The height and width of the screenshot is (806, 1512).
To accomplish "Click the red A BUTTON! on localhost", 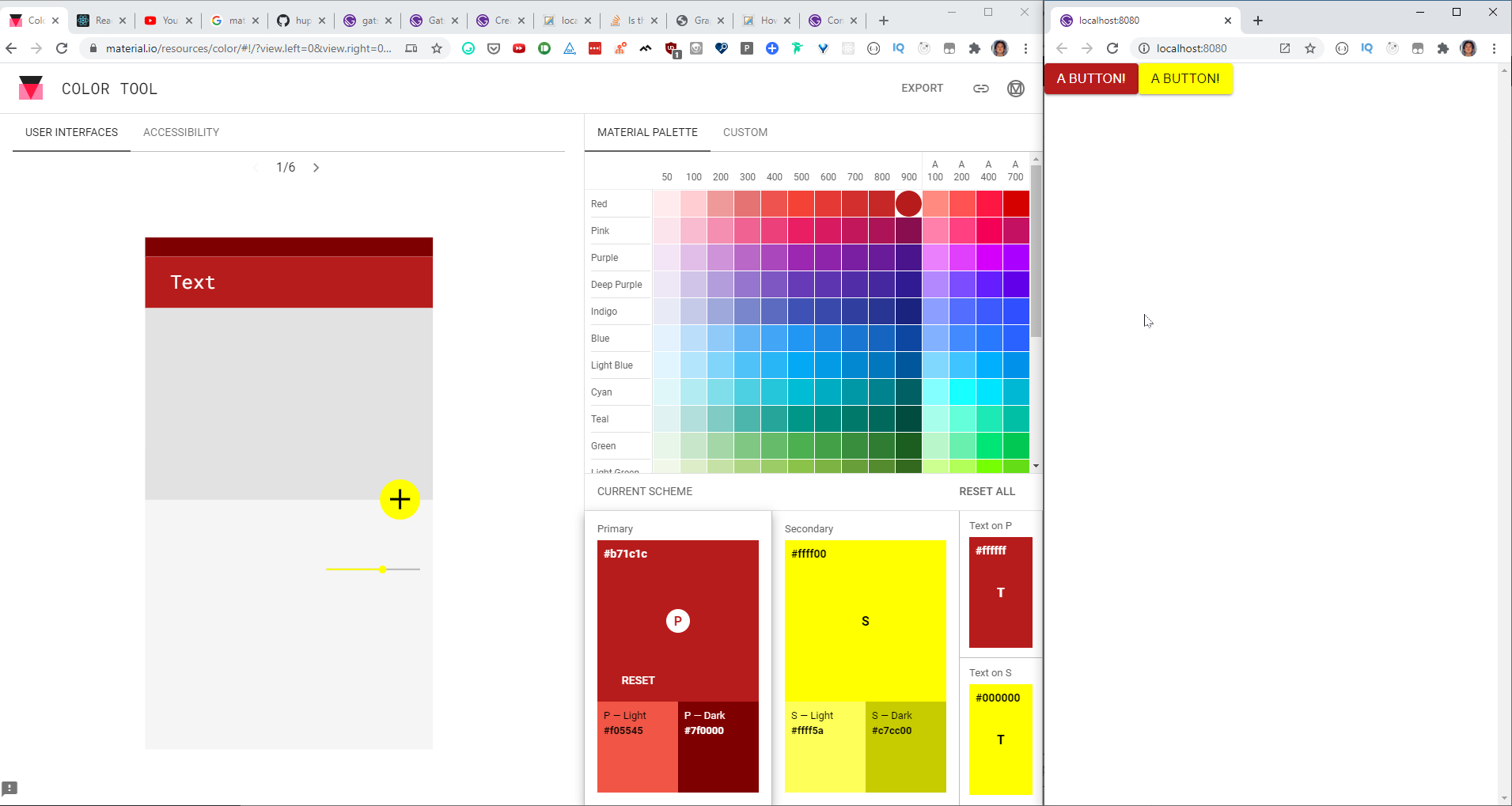I will pos(1091,78).
